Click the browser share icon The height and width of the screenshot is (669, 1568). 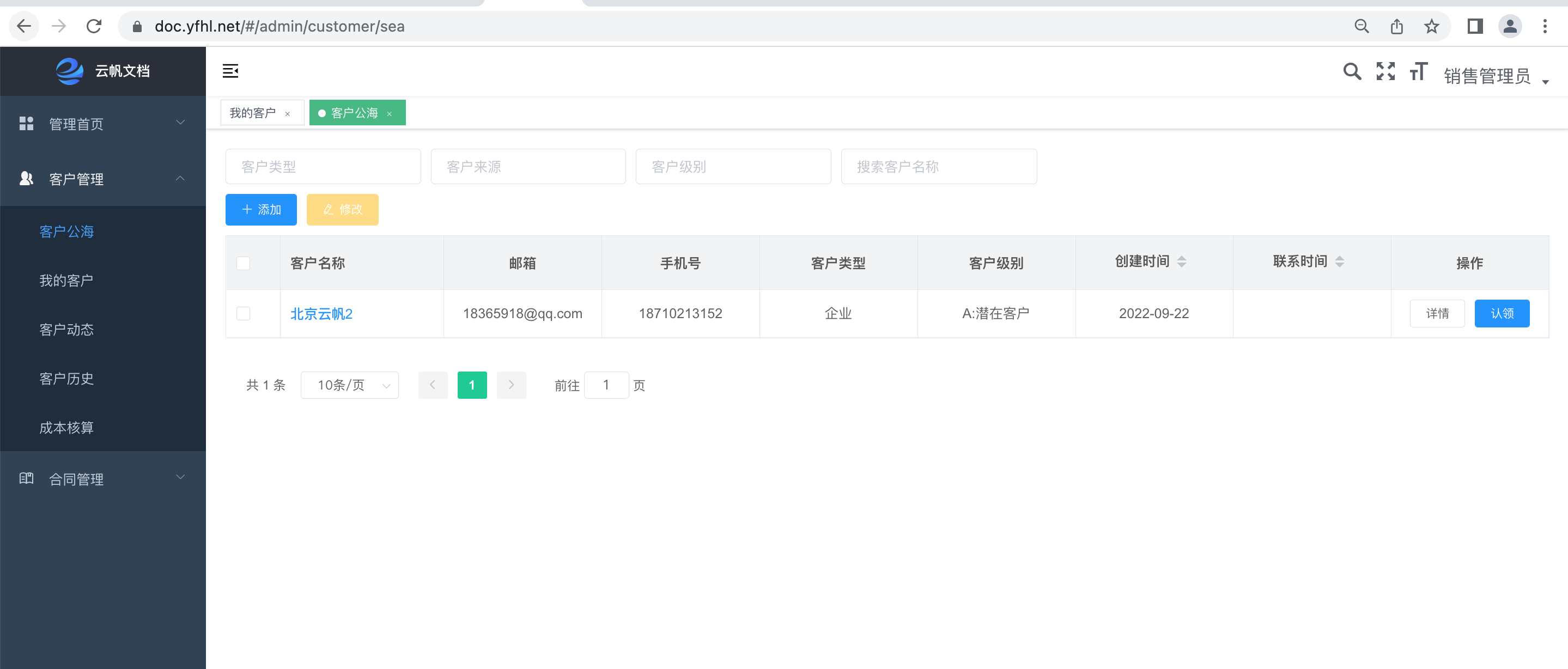[1397, 26]
